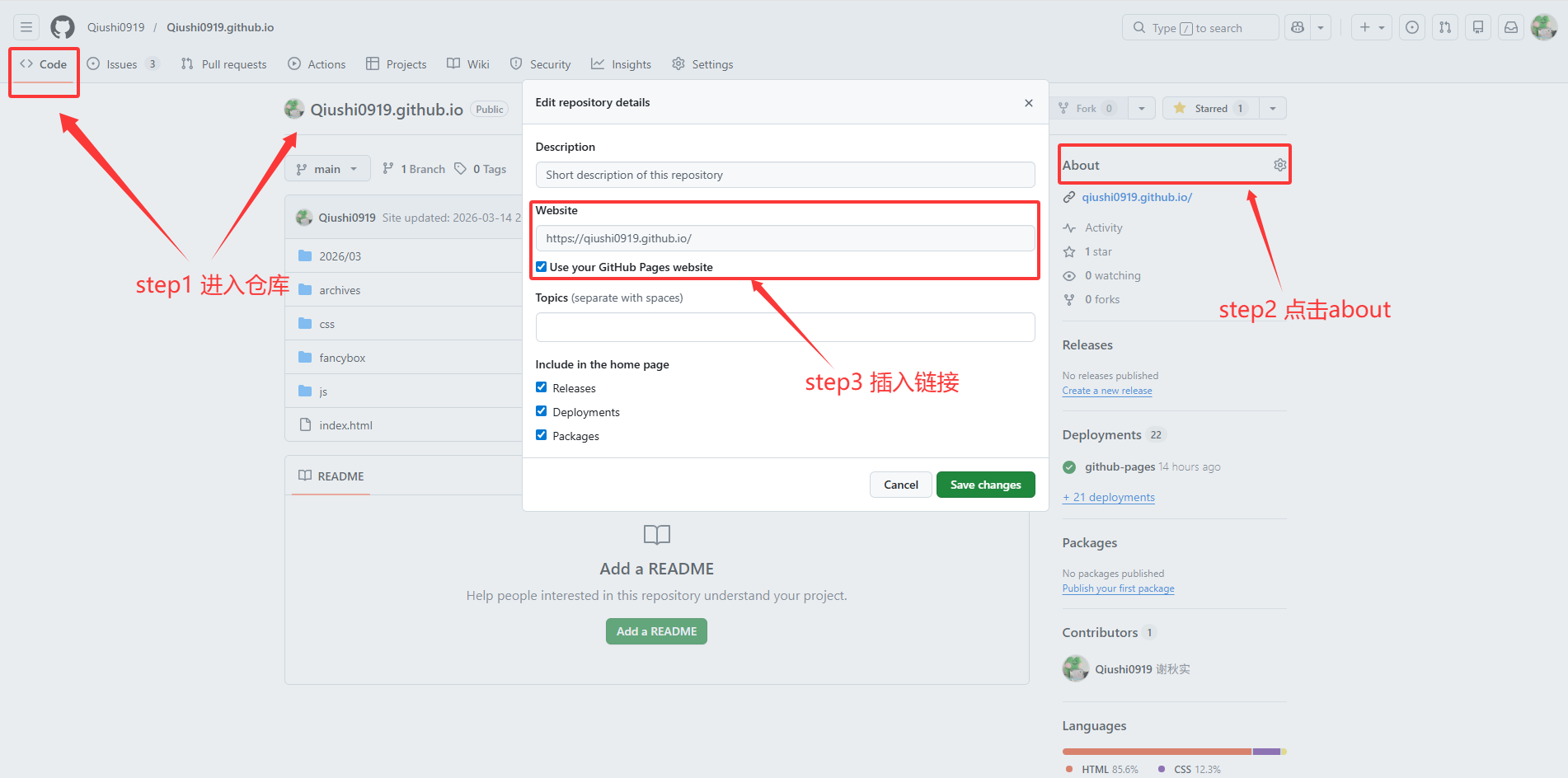Close the Edit repository details dialog

tap(1029, 103)
